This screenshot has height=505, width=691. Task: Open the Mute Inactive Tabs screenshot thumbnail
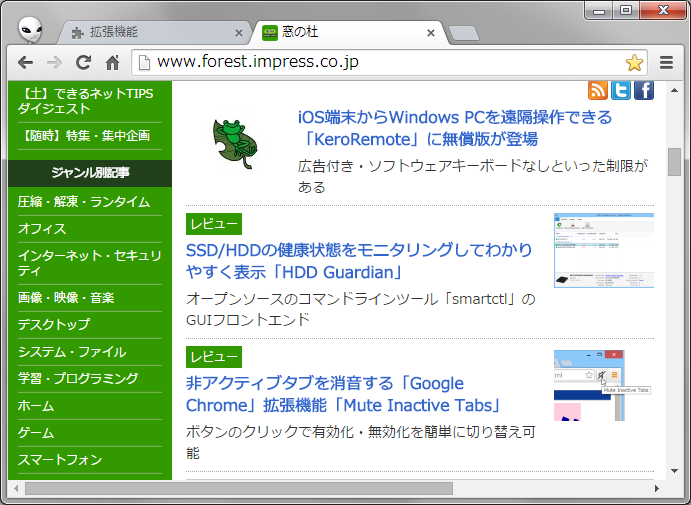point(604,385)
